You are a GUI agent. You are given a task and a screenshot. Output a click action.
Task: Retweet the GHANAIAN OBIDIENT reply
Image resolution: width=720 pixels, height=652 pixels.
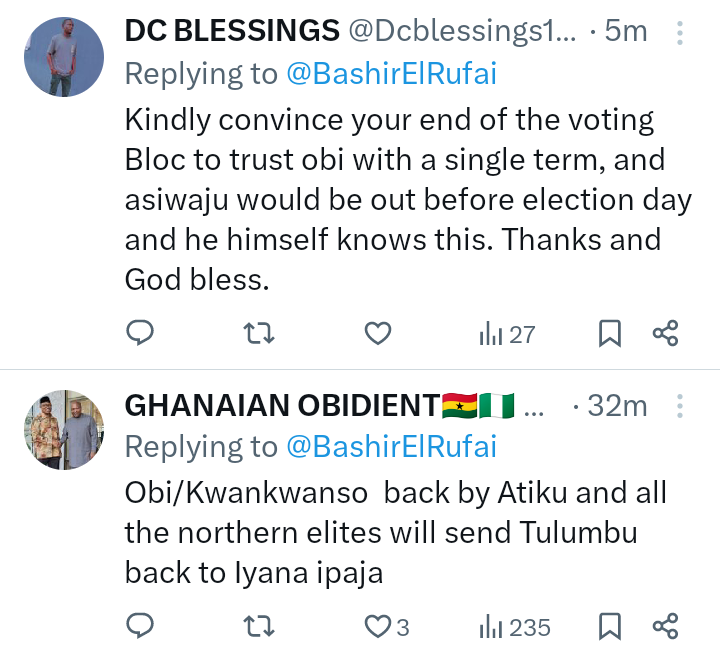[259, 627]
